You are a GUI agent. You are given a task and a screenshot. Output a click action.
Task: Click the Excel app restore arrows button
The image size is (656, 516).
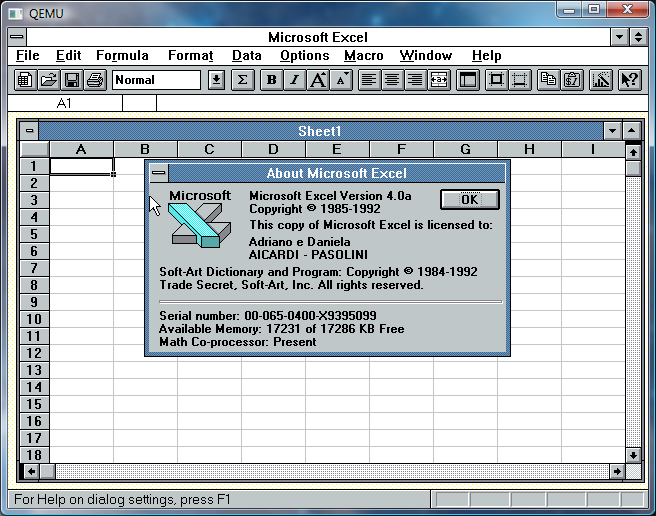coord(638,37)
